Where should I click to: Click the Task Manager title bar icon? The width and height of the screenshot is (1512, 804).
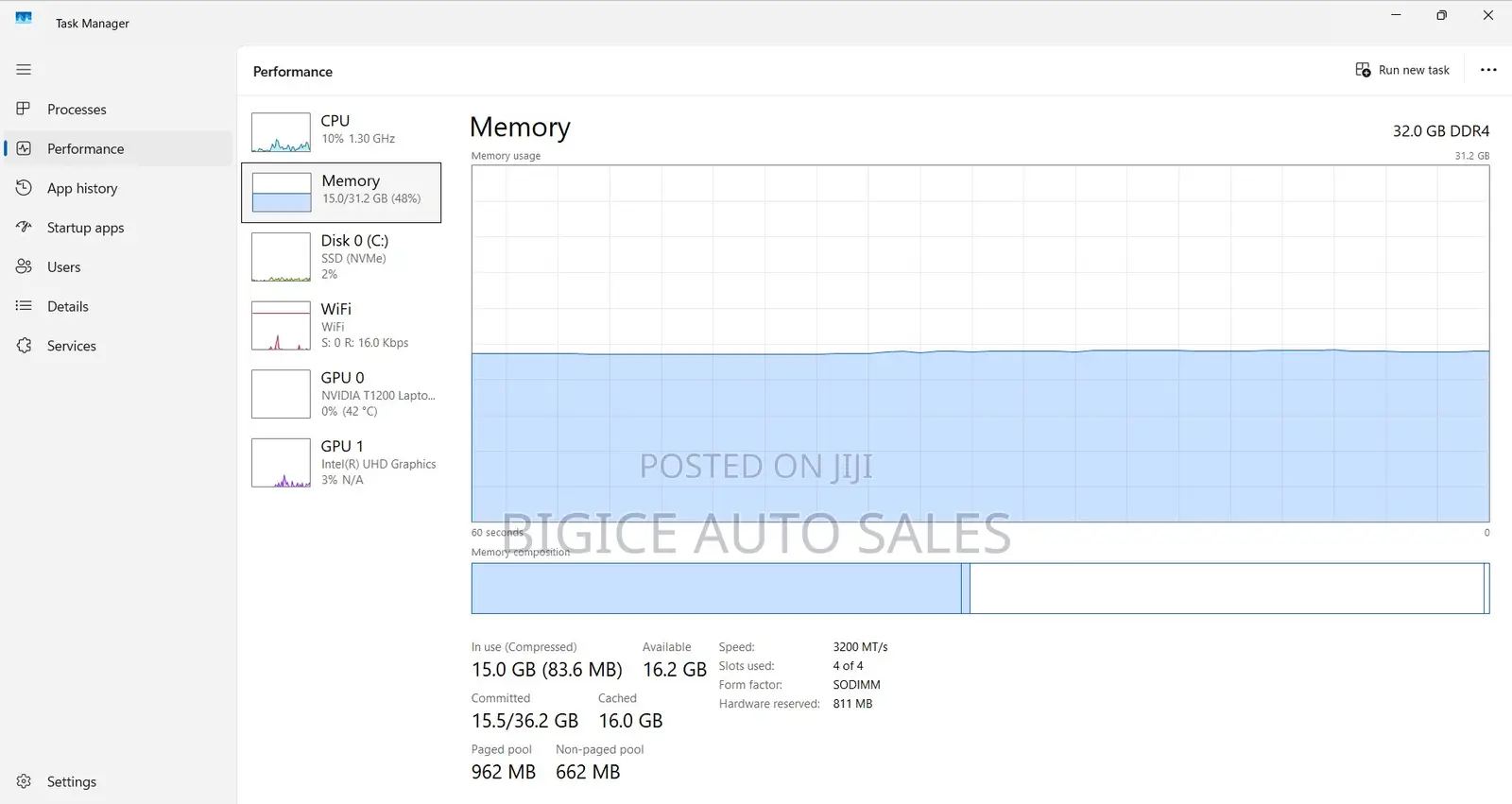(24, 18)
